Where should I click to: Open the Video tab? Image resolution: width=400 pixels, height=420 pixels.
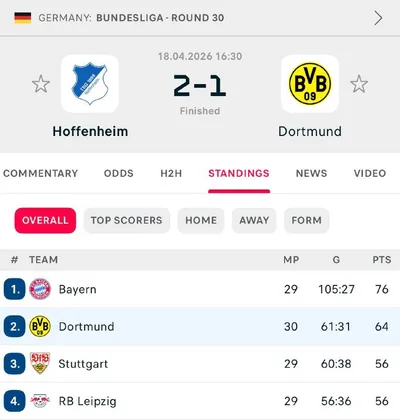click(x=370, y=173)
